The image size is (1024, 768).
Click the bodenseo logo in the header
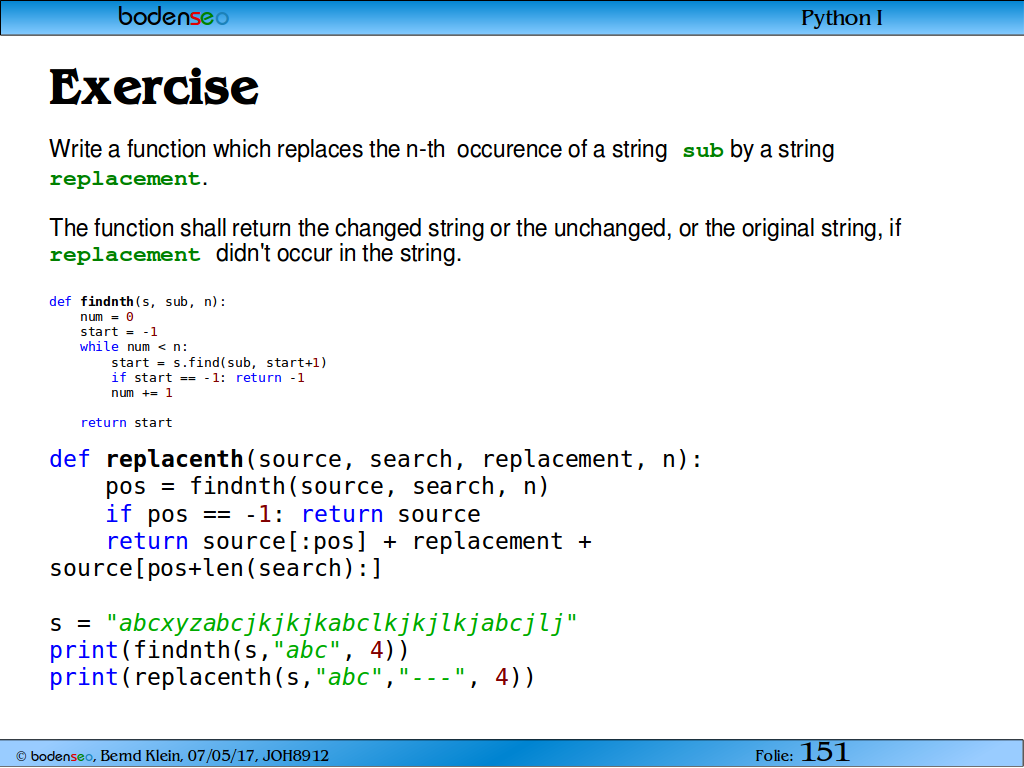click(173, 16)
